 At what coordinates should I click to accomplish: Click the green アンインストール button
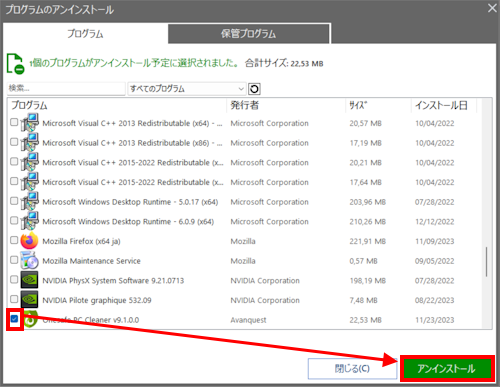tap(447, 369)
